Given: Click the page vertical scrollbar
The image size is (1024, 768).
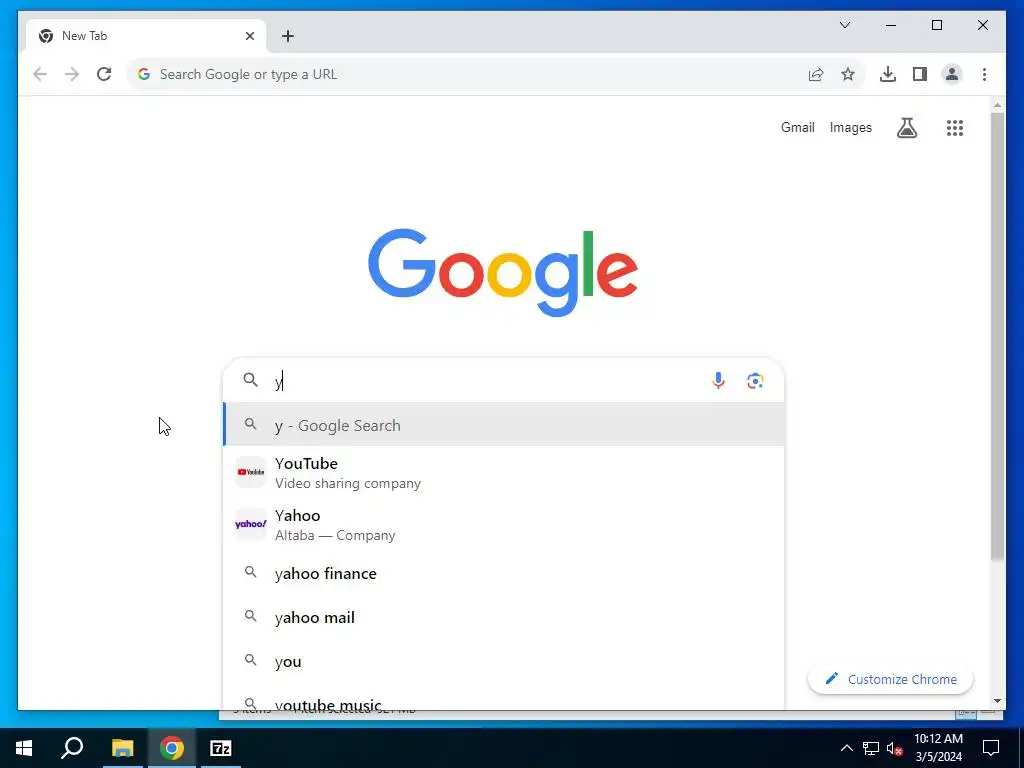Looking at the screenshot, I should [x=997, y=336].
